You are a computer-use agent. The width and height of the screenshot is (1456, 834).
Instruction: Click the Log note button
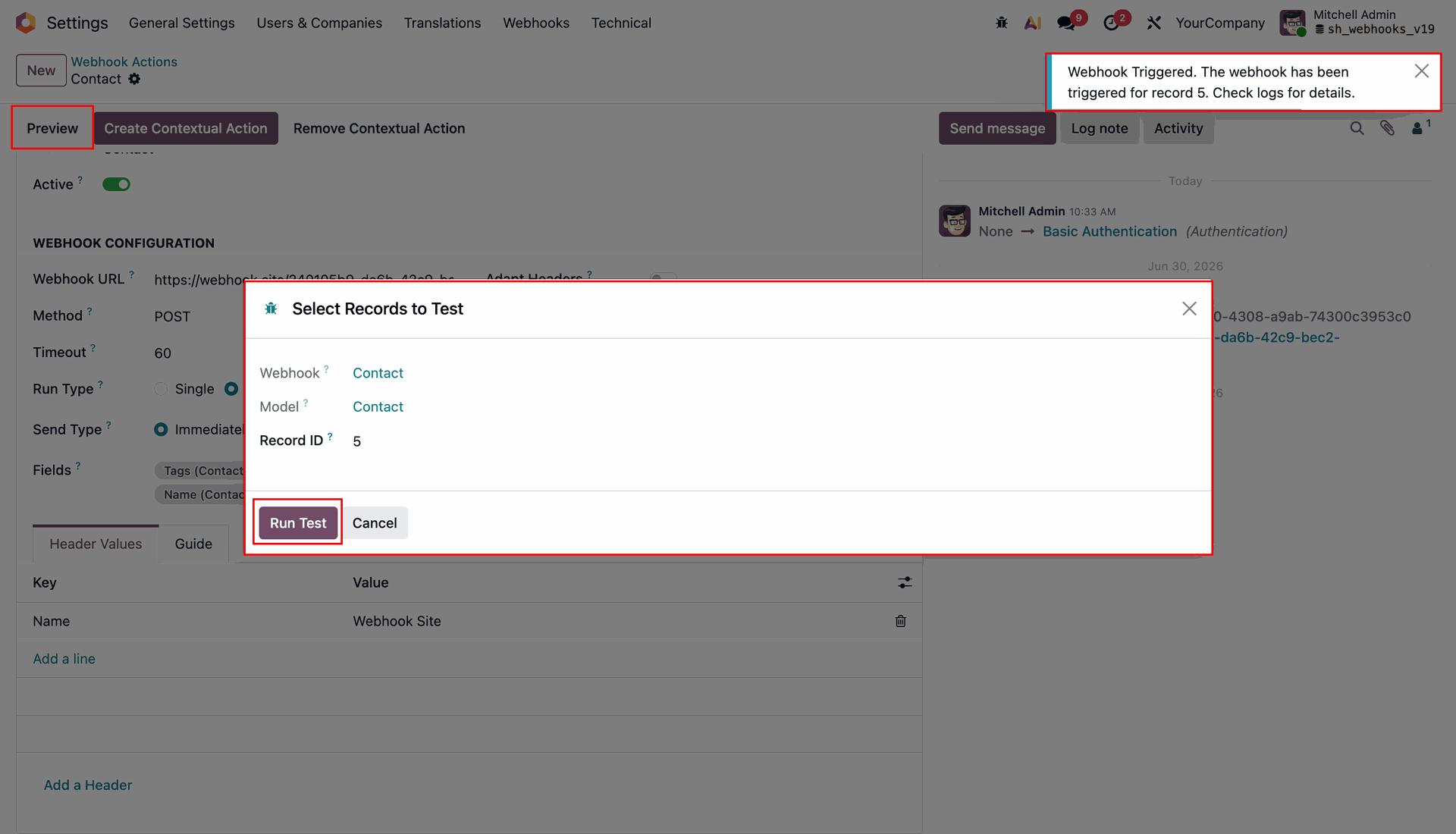(1100, 128)
